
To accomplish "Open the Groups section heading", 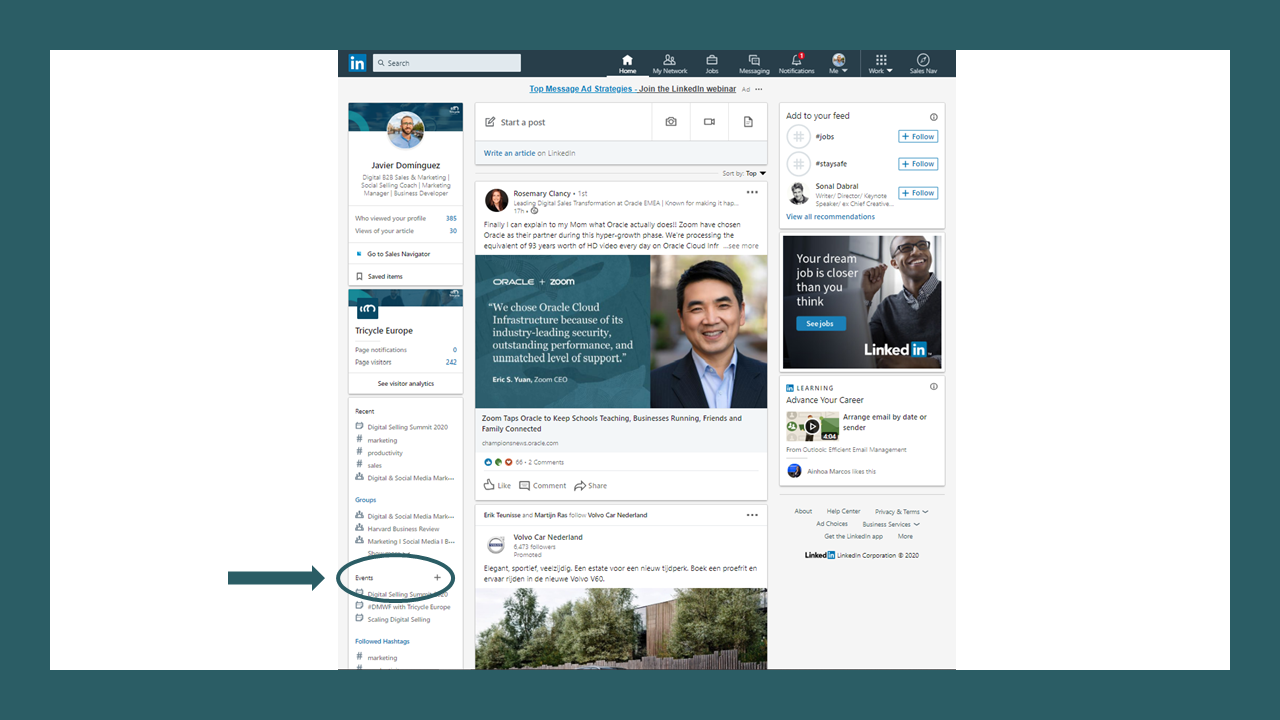I will 366,500.
